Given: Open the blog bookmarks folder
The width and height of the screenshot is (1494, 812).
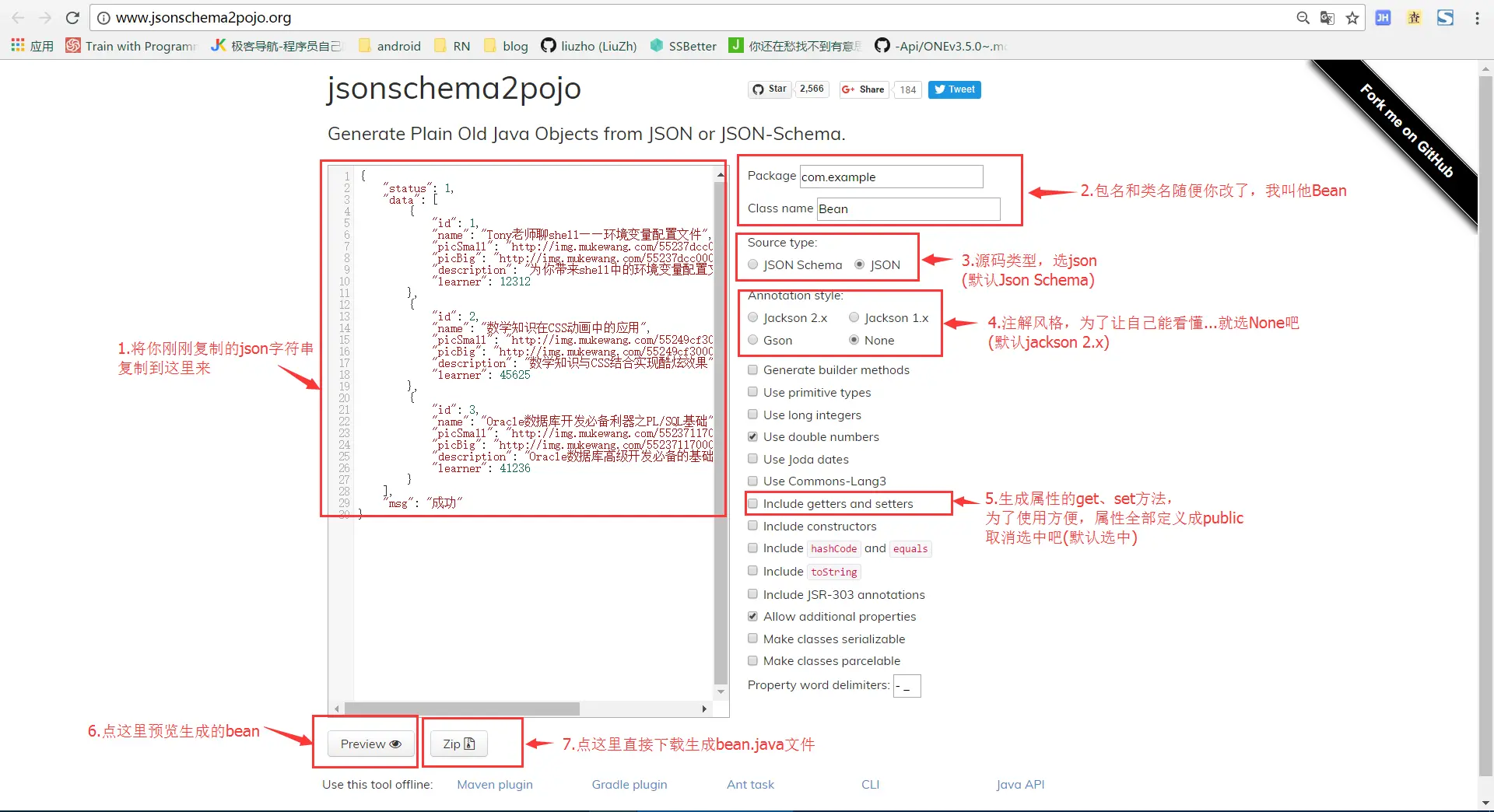Looking at the screenshot, I should coord(506,46).
